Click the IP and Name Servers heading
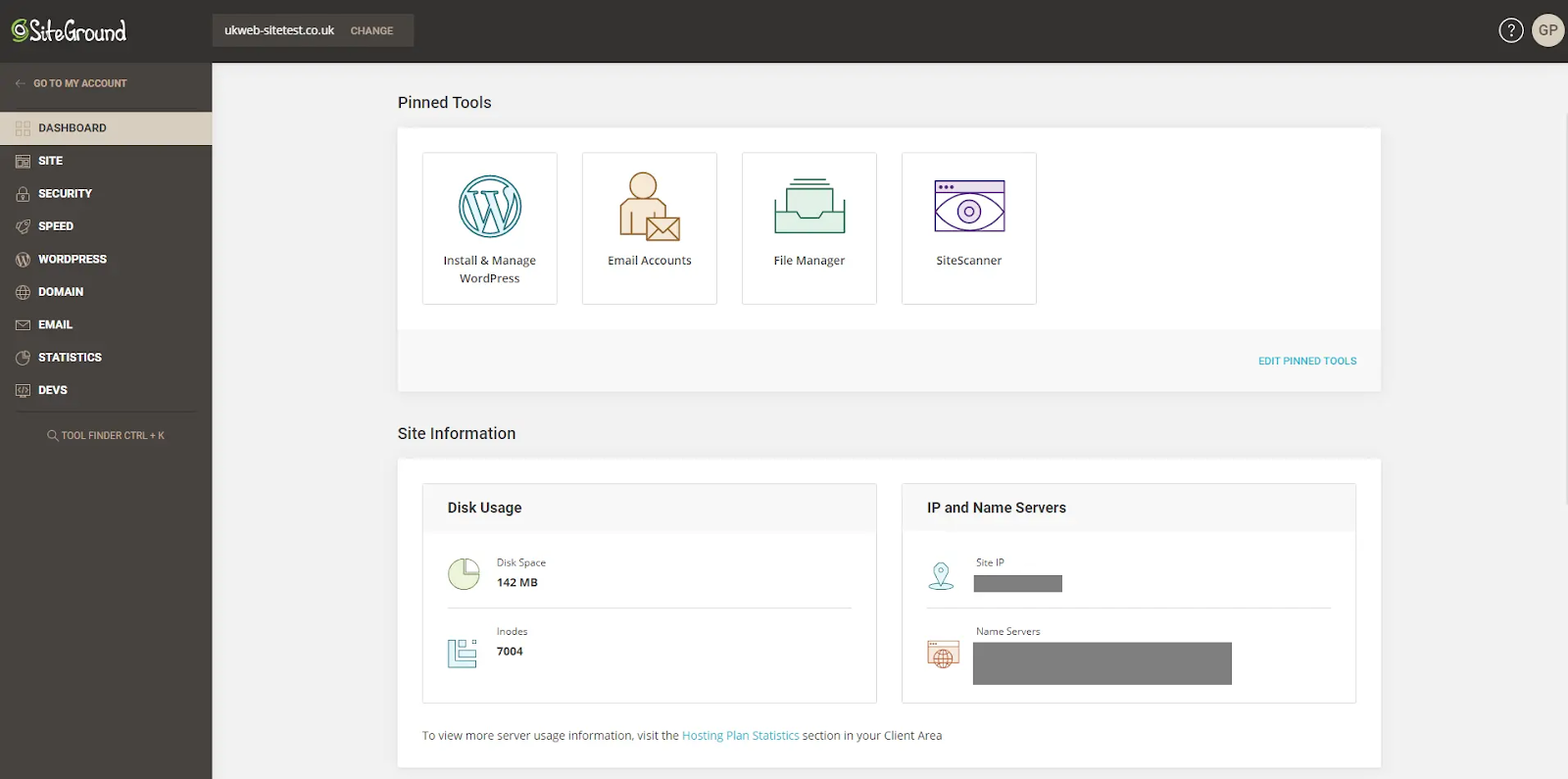1568x779 pixels. (997, 508)
